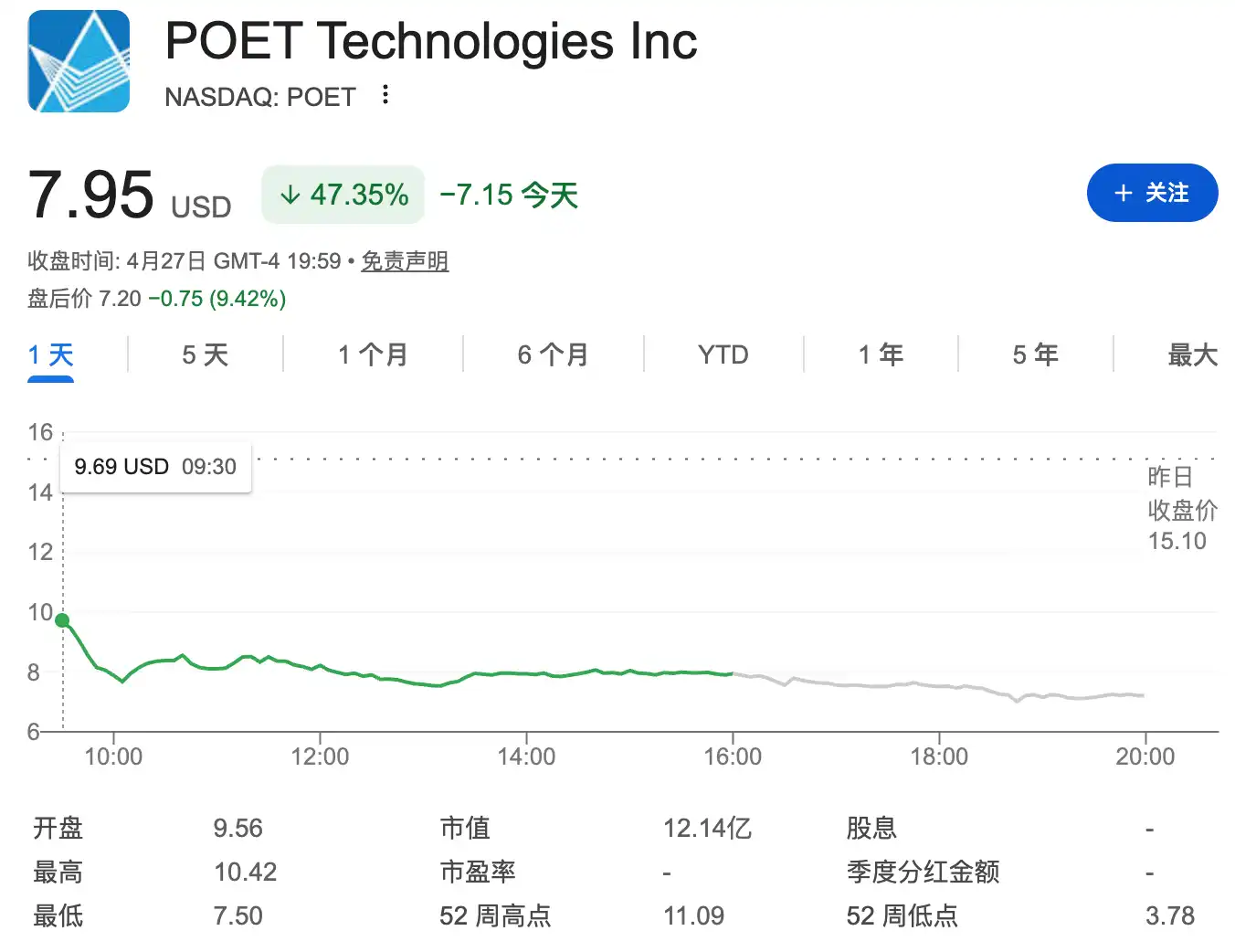Click the currently active 1天 tab
Screen dimensions: 1235x952
pos(50,354)
